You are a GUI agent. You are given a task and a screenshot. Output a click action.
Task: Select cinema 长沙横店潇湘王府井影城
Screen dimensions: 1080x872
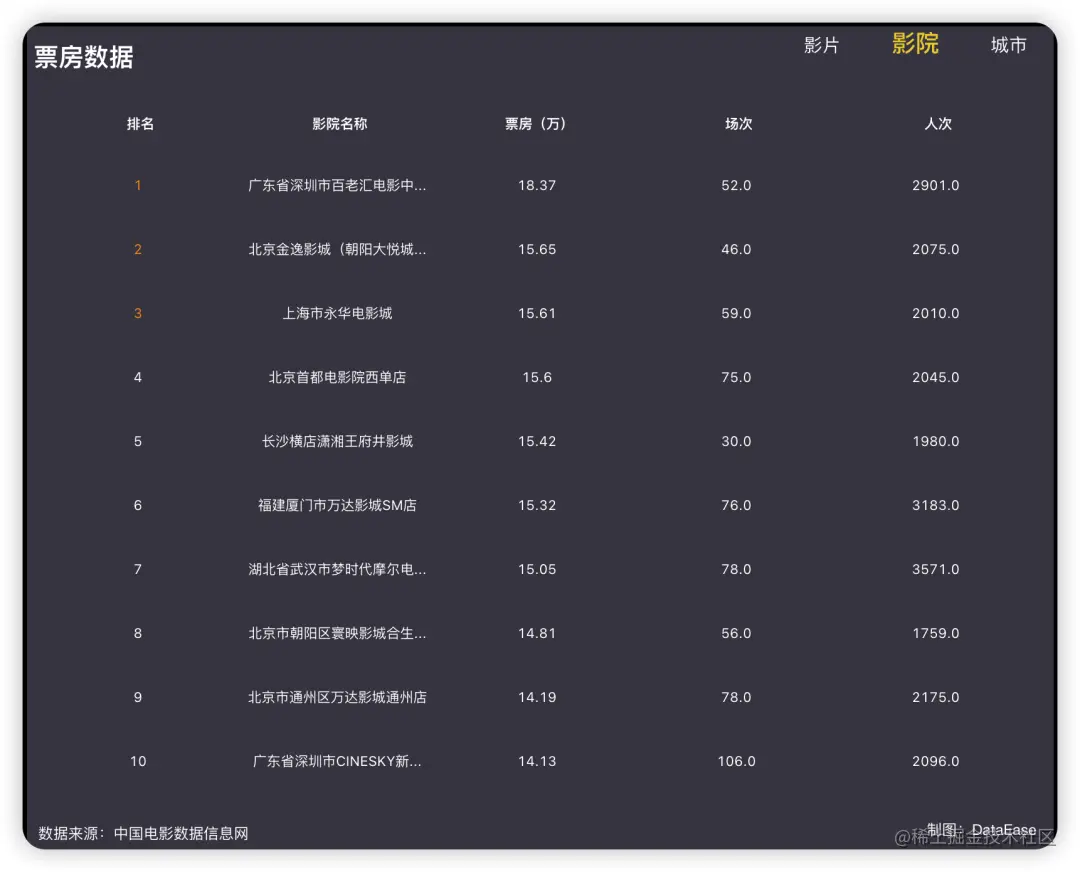(337, 442)
